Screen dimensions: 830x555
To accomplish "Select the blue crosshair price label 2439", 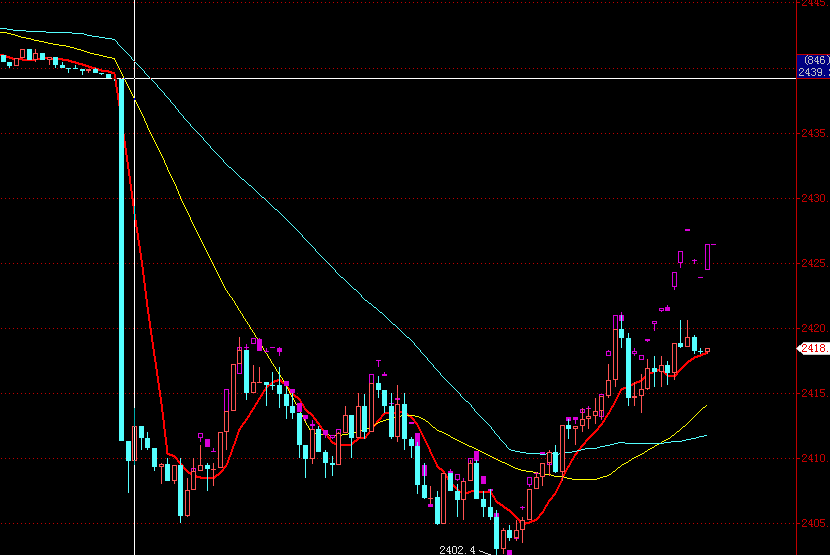I will coord(813,72).
